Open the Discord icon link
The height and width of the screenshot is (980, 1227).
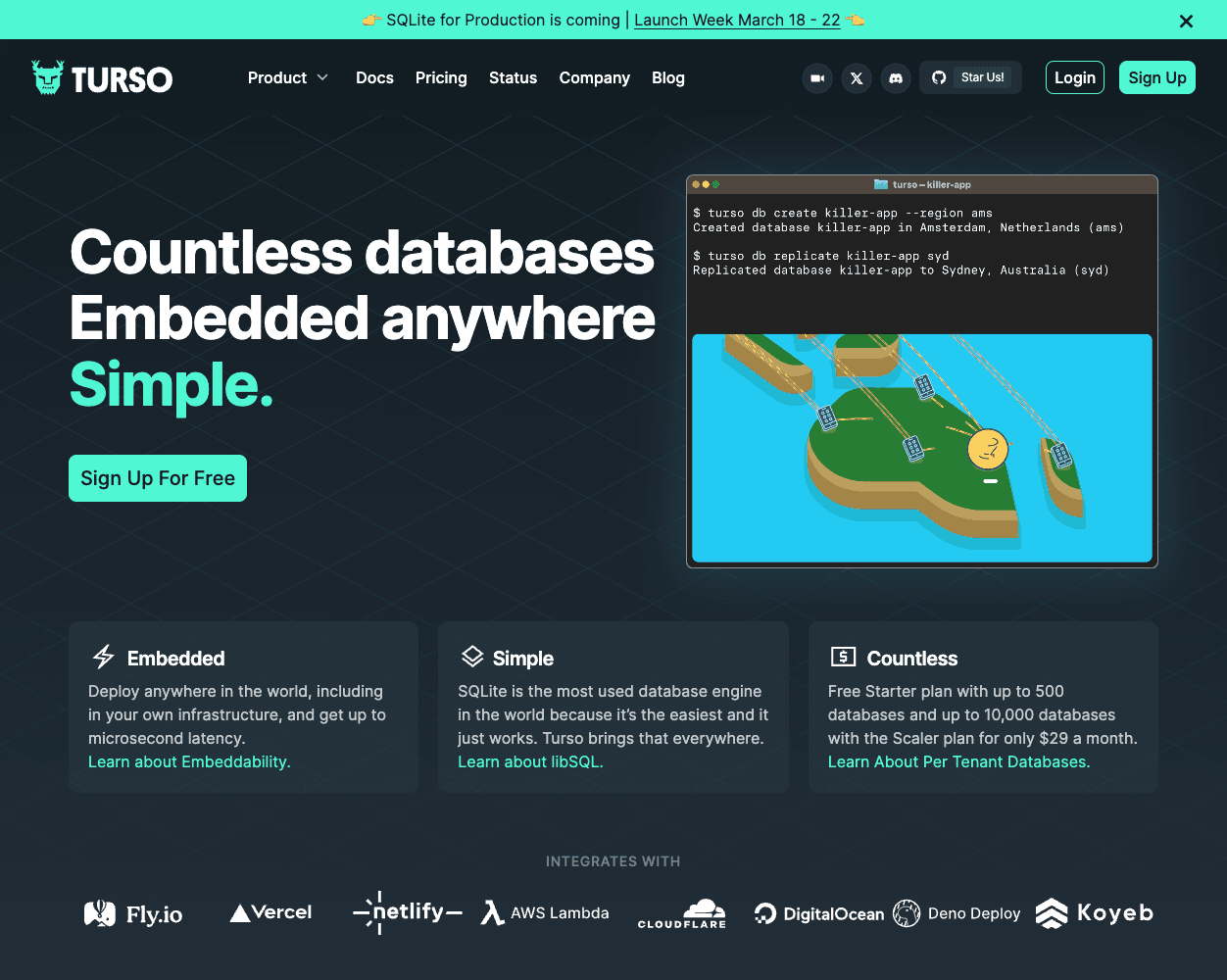(x=895, y=78)
